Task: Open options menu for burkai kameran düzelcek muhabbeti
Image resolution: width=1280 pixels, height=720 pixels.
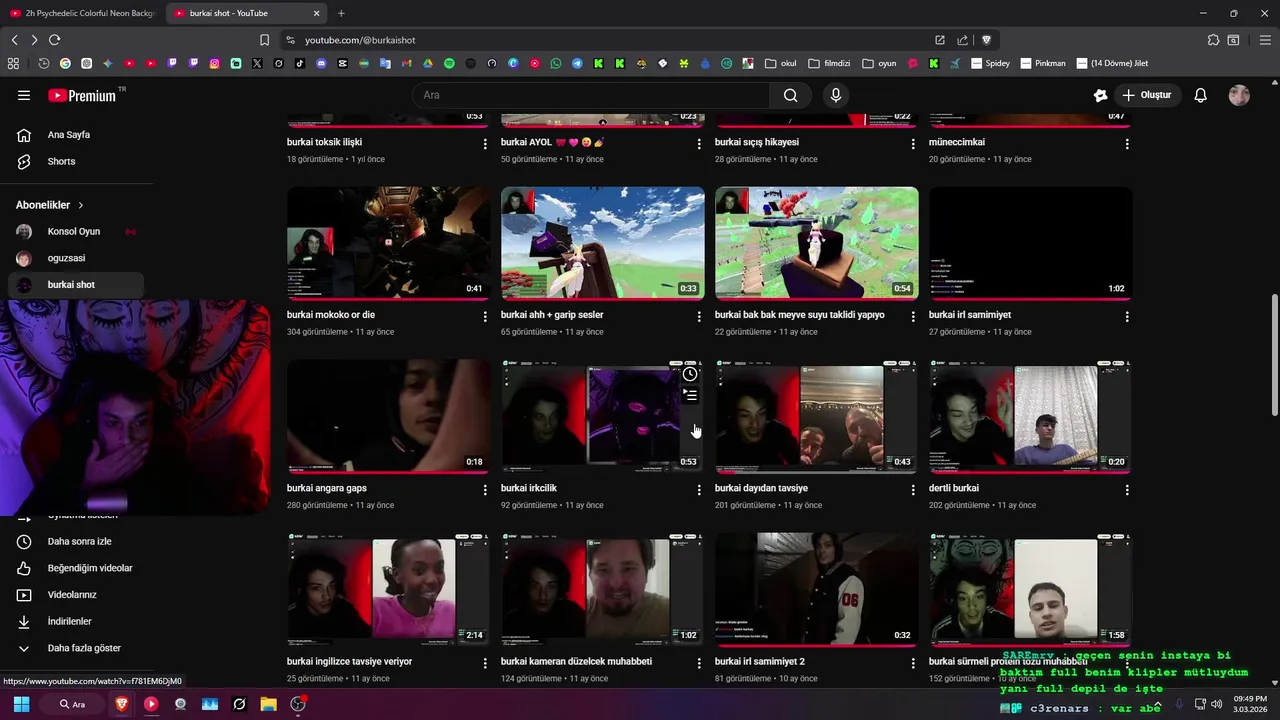Action: click(699, 663)
